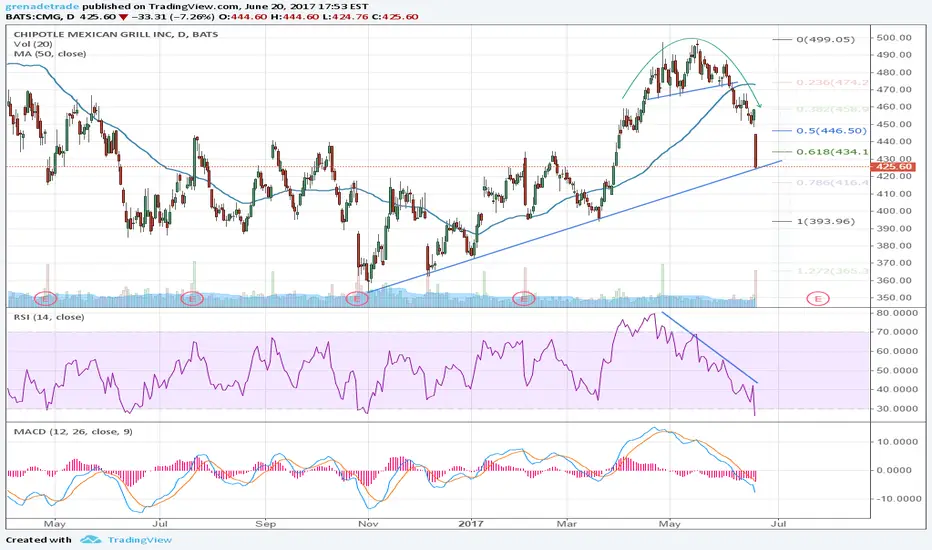This screenshot has height=550, width=932.
Task: Click the 470.00 price axis label
Action: point(894,90)
